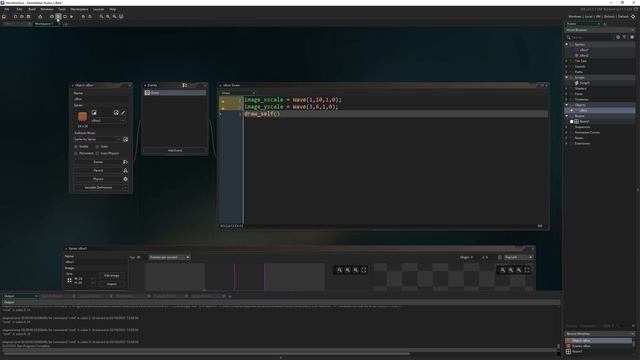Click the asset browser search field
The height and width of the screenshot is (360, 640).
tap(590, 37)
